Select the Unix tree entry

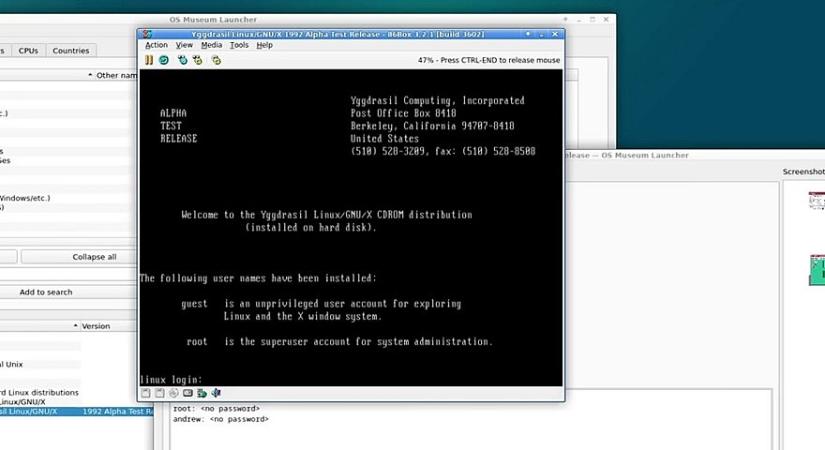point(12,364)
